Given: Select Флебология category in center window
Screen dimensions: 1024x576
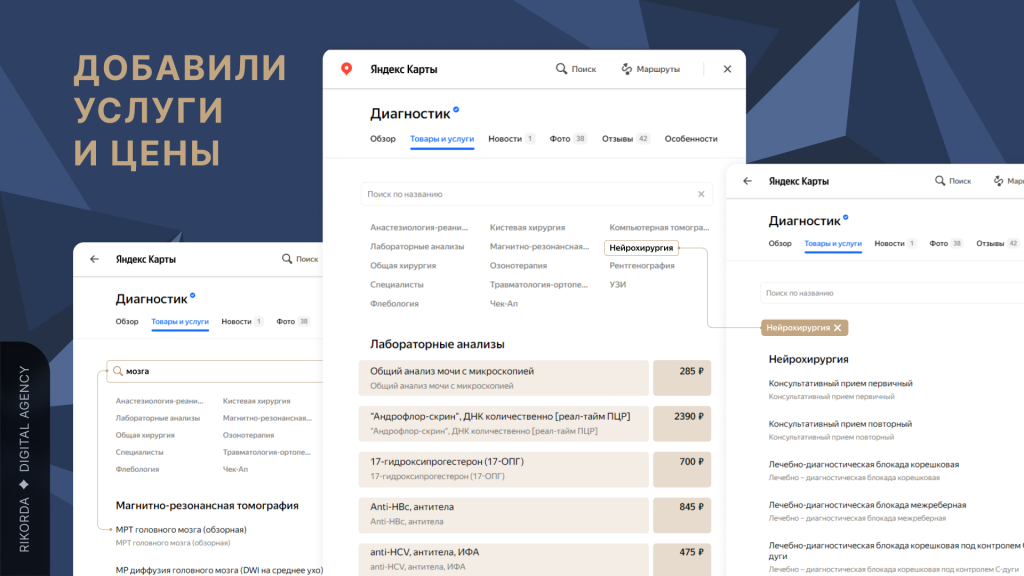Looking at the screenshot, I should point(394,303).
